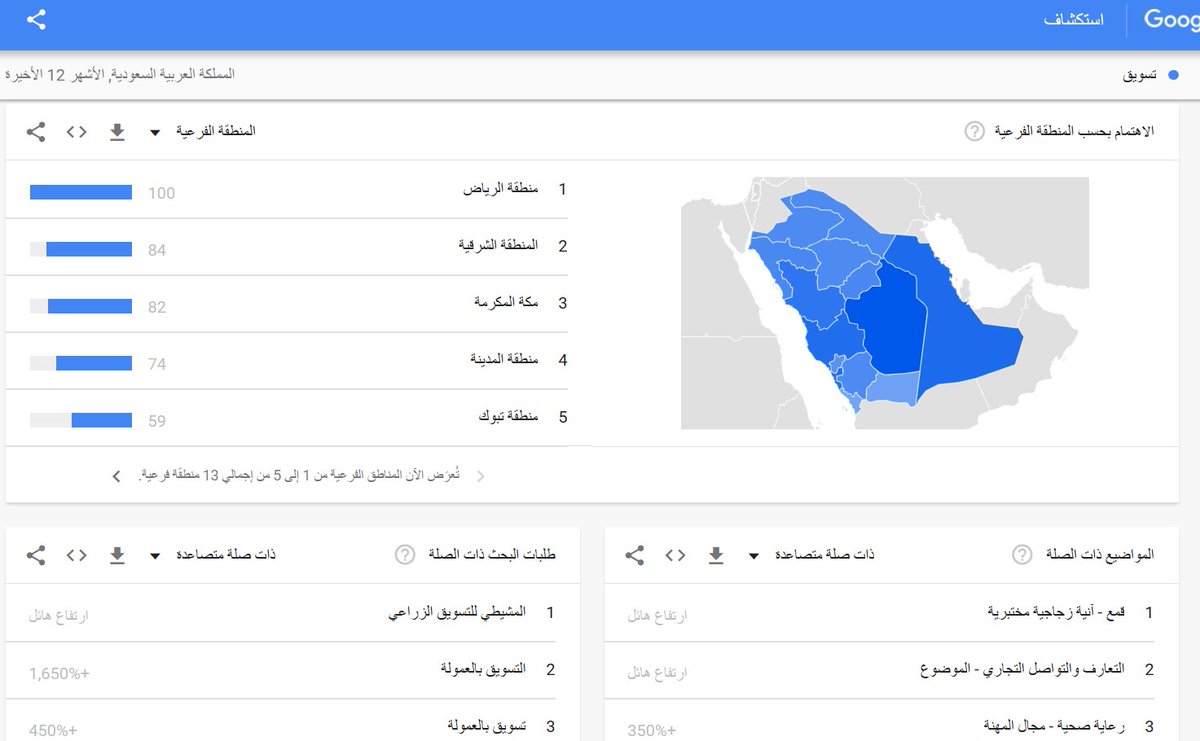Open help for طلبات البحث ذات الصلة

pyautogui.click(x=404, y=555)
